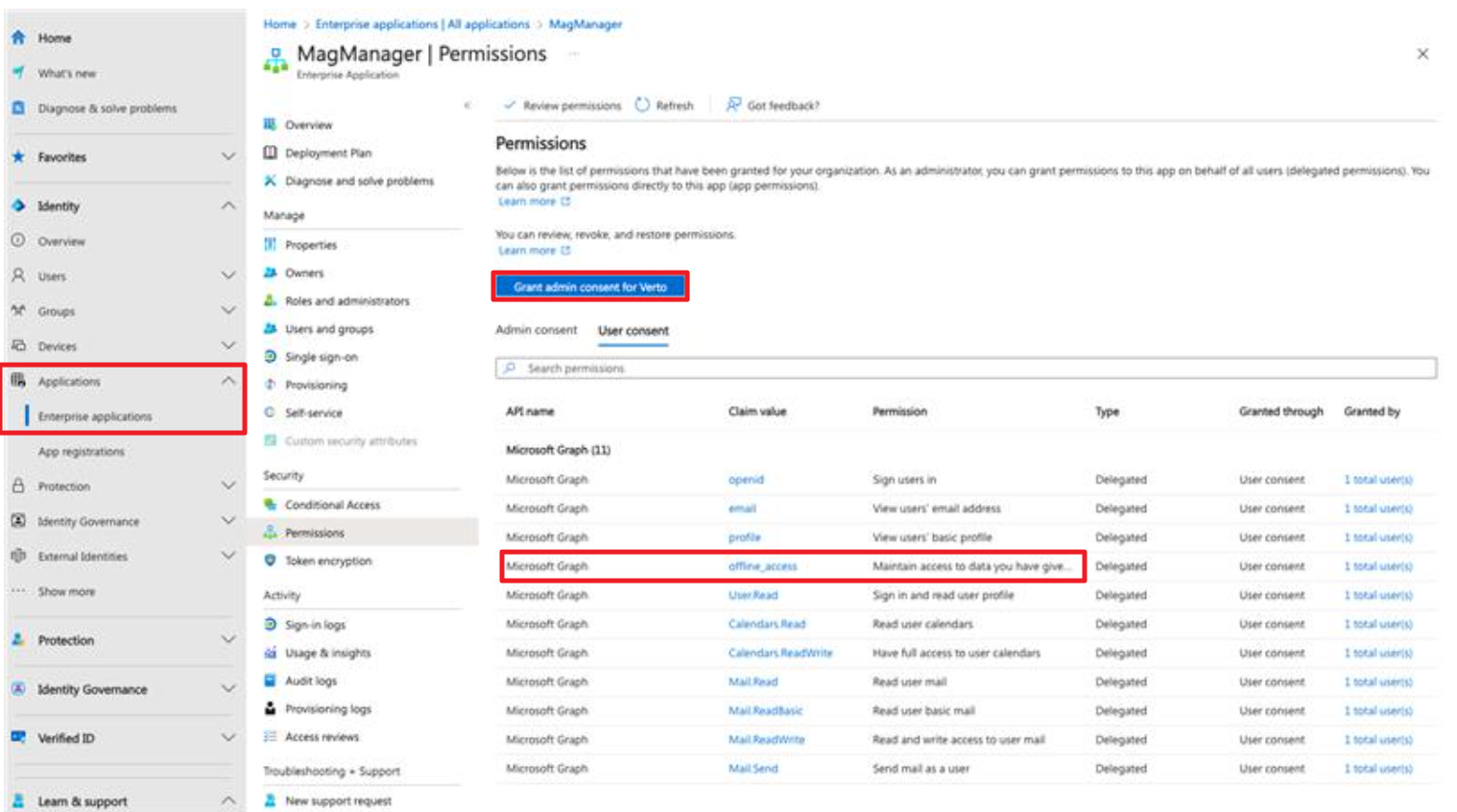The height and width of the screenshot is (812, 1457).
Task: Sort by the API name column header
Action: pos(530,412)
